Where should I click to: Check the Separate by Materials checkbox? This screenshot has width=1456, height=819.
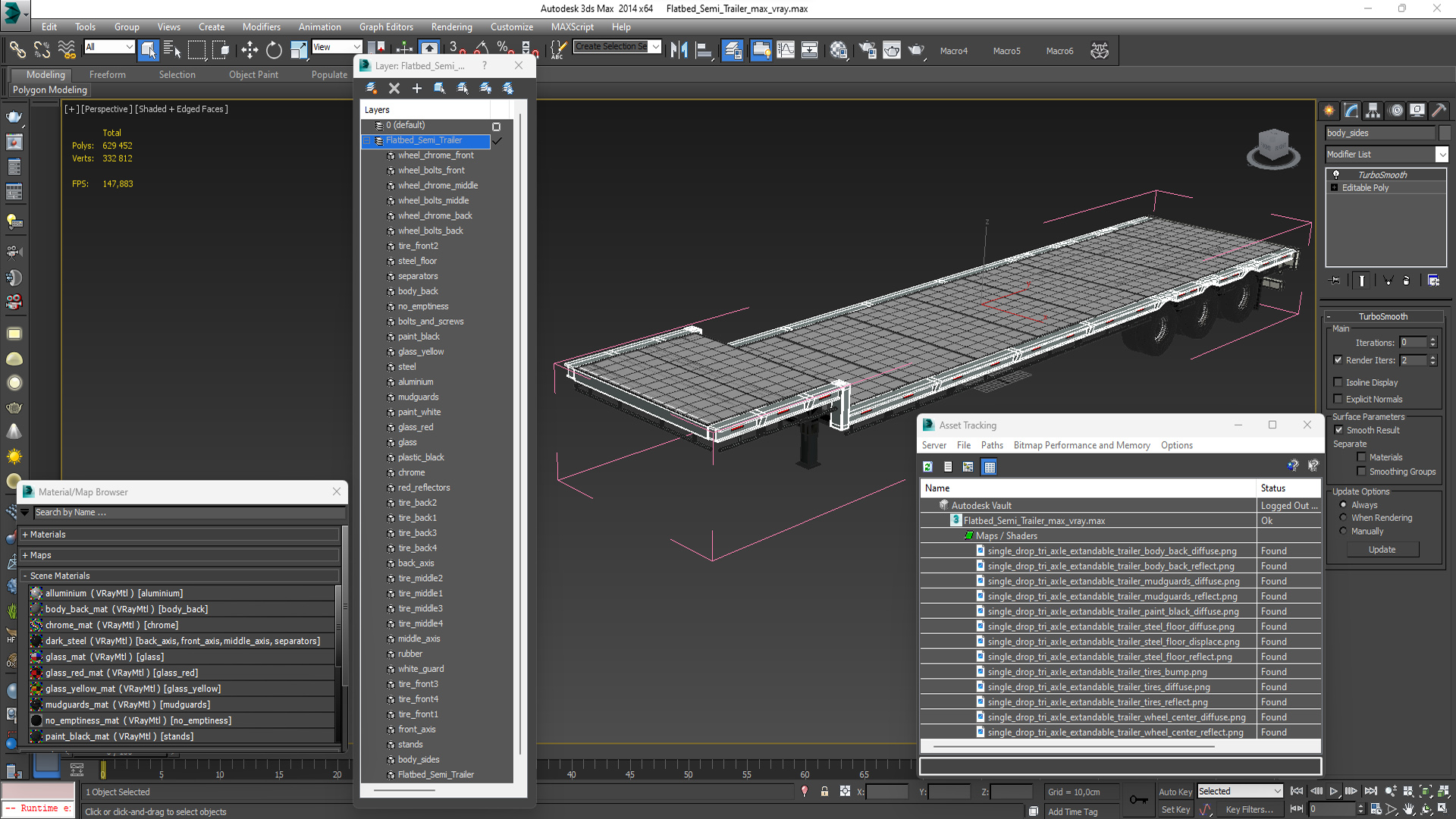point(1361,457)
